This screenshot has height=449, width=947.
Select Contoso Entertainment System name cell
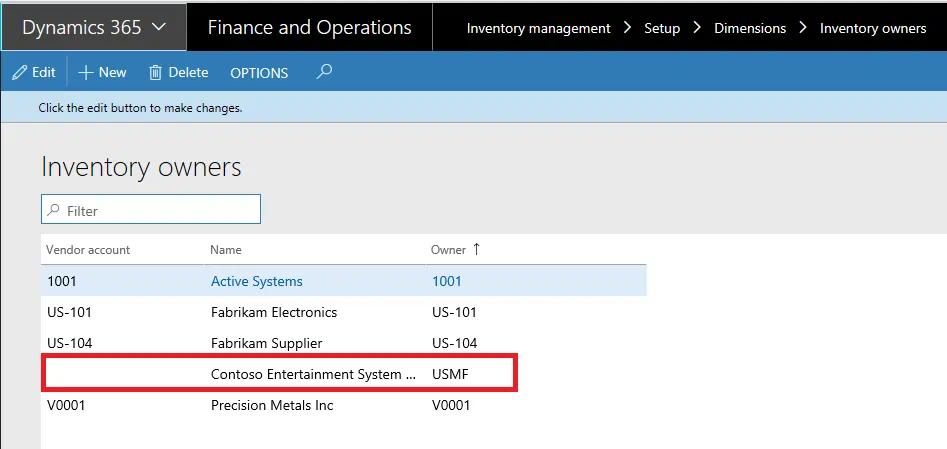coord(315,374)
